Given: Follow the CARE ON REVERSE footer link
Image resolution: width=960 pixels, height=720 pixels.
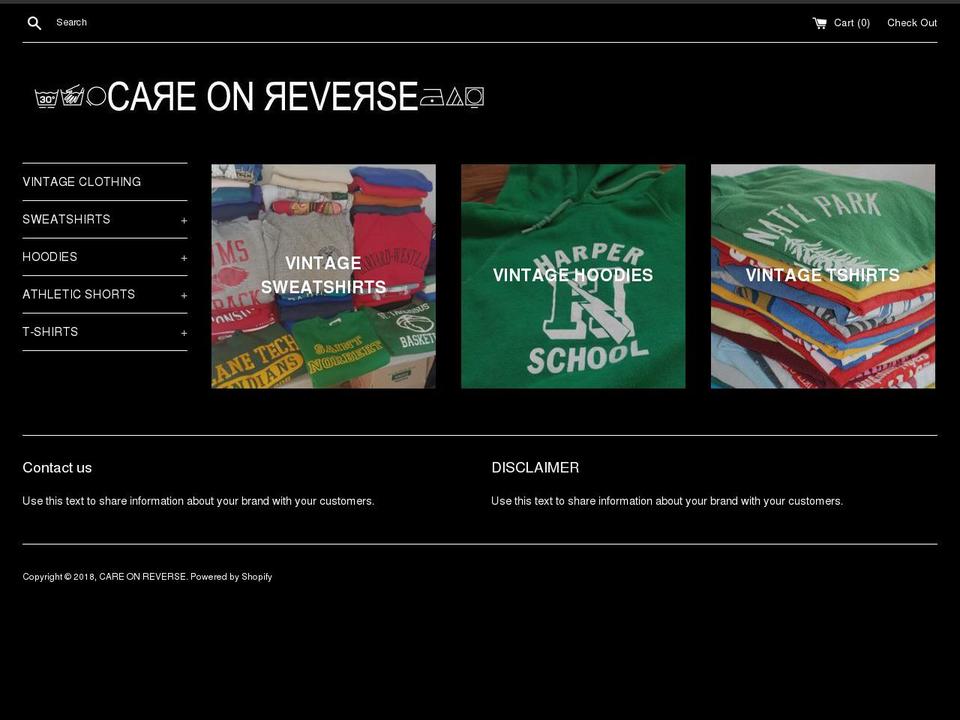Looking at the screenshot, I should pos(142,577).
